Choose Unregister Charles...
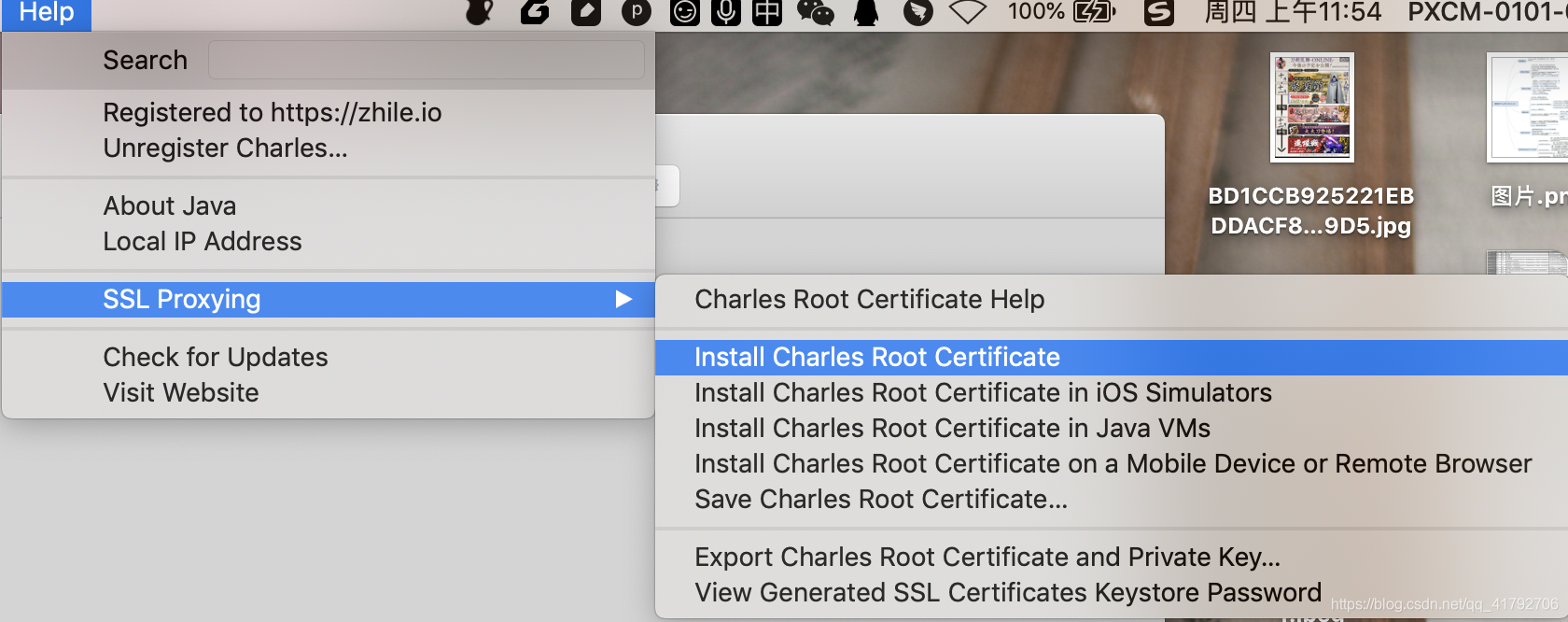 click(x=225, y=148)
